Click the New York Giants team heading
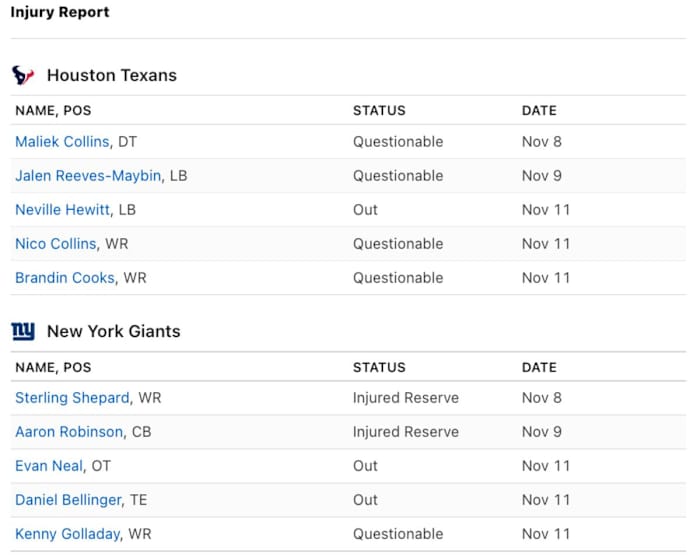Viewport: 700px width, 560px height. coord(114,331)
